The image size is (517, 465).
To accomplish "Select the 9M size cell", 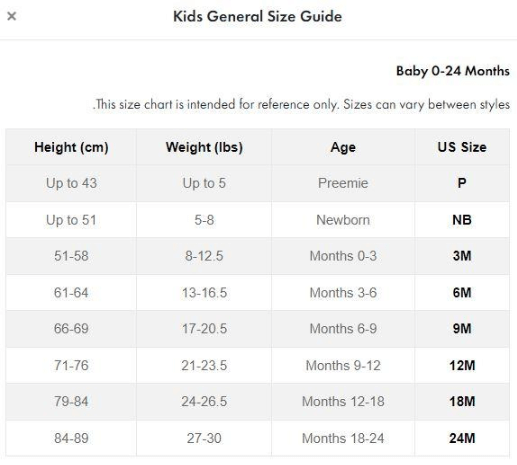I will tap(462, 329).
